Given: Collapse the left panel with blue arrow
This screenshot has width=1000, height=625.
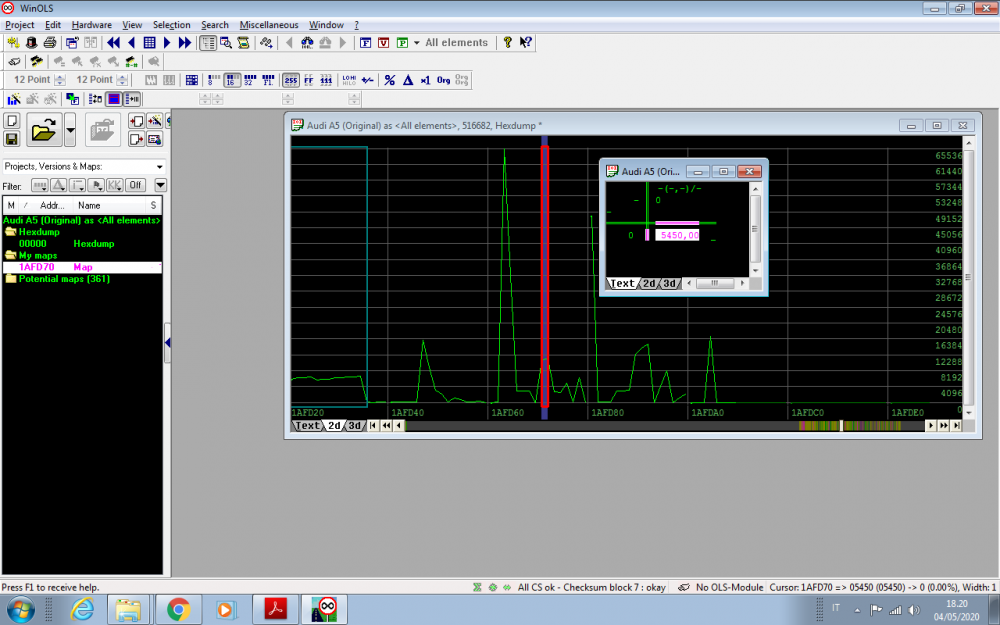Looking at the screenshot, I should (x=167, y=342).
